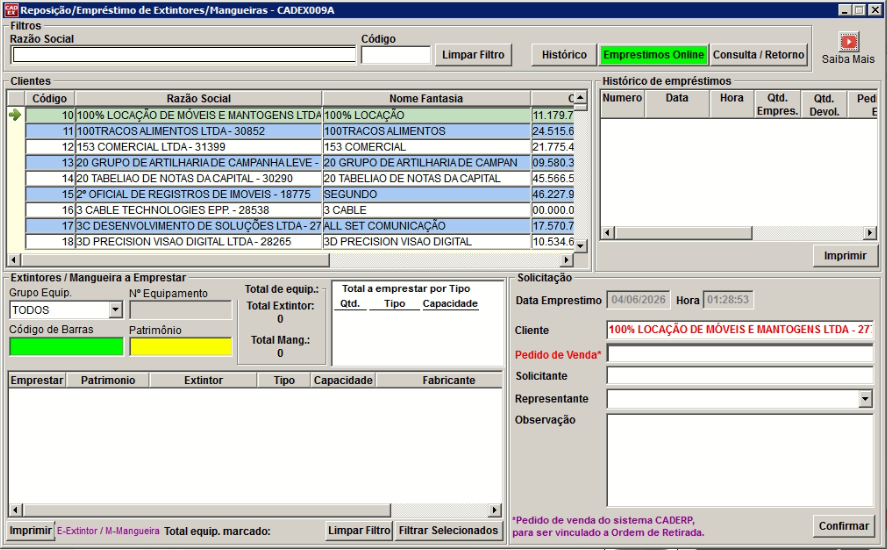
Task: Focus the Solicitante field
Action: [x=740, y=376]
